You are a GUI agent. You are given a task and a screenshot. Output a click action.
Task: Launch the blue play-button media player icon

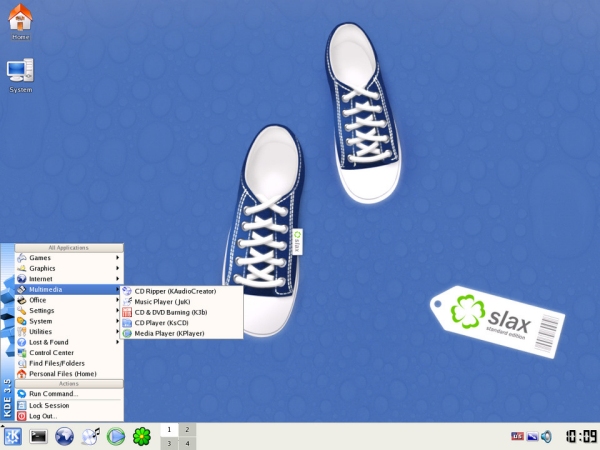pos(117,436)
